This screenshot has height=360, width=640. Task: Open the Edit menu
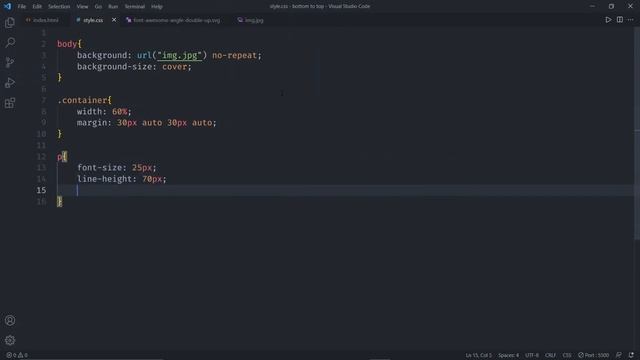[37, 7]
